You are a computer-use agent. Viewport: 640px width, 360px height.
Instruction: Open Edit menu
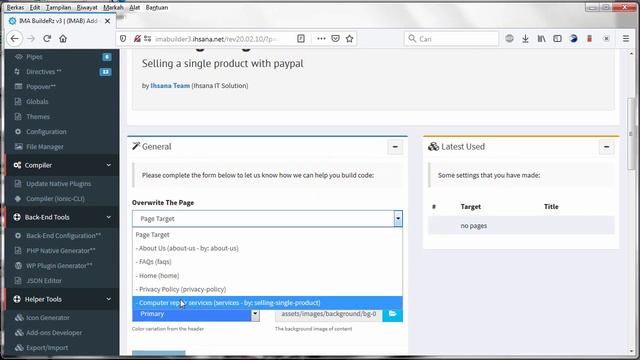point(35,7)
